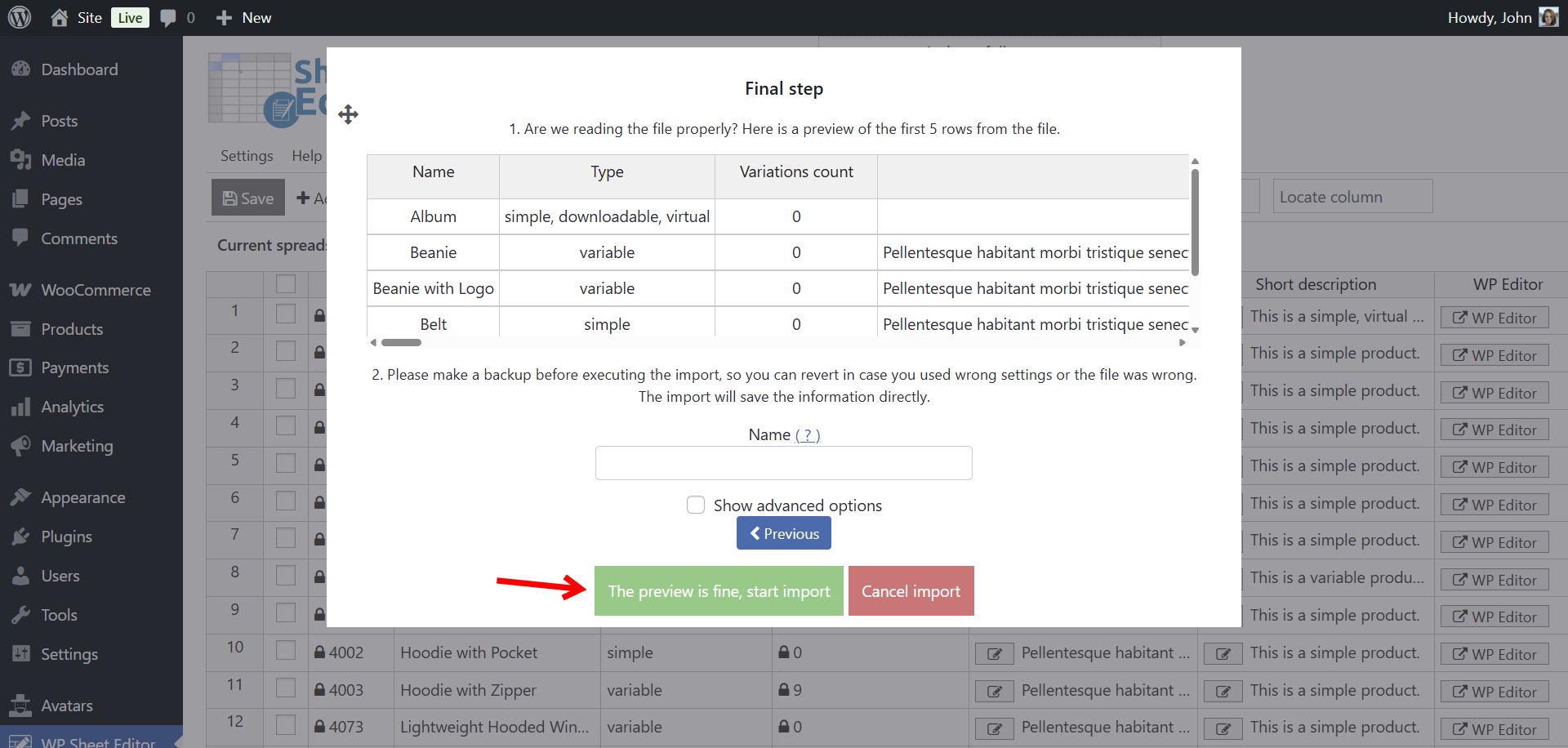Click the WordPress logo icon
Image resolution: width=1568 pixels, height=748 pixels.
click(20, 17)
